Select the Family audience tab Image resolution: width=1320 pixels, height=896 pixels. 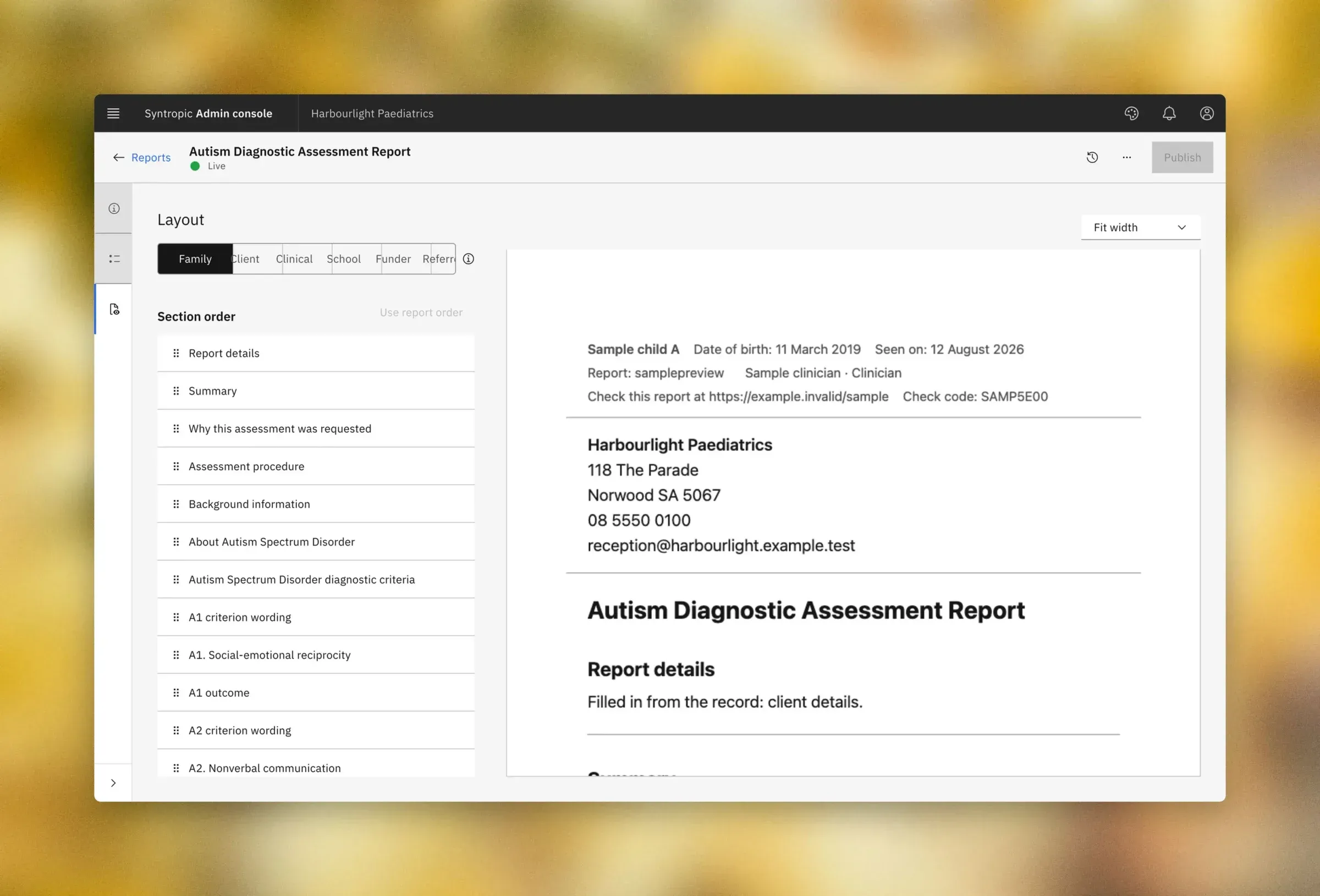tap(195, 259)
